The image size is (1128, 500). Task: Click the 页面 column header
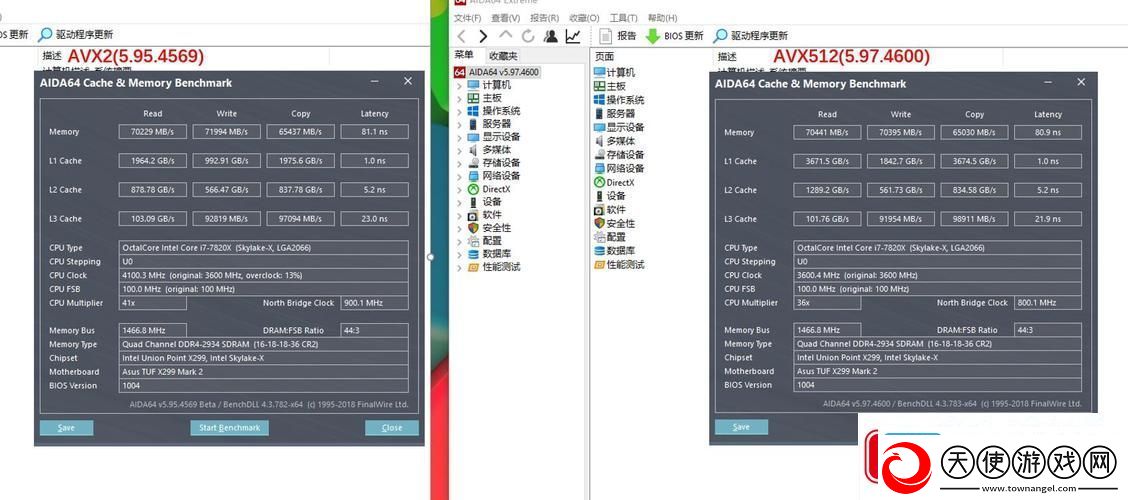604,55
